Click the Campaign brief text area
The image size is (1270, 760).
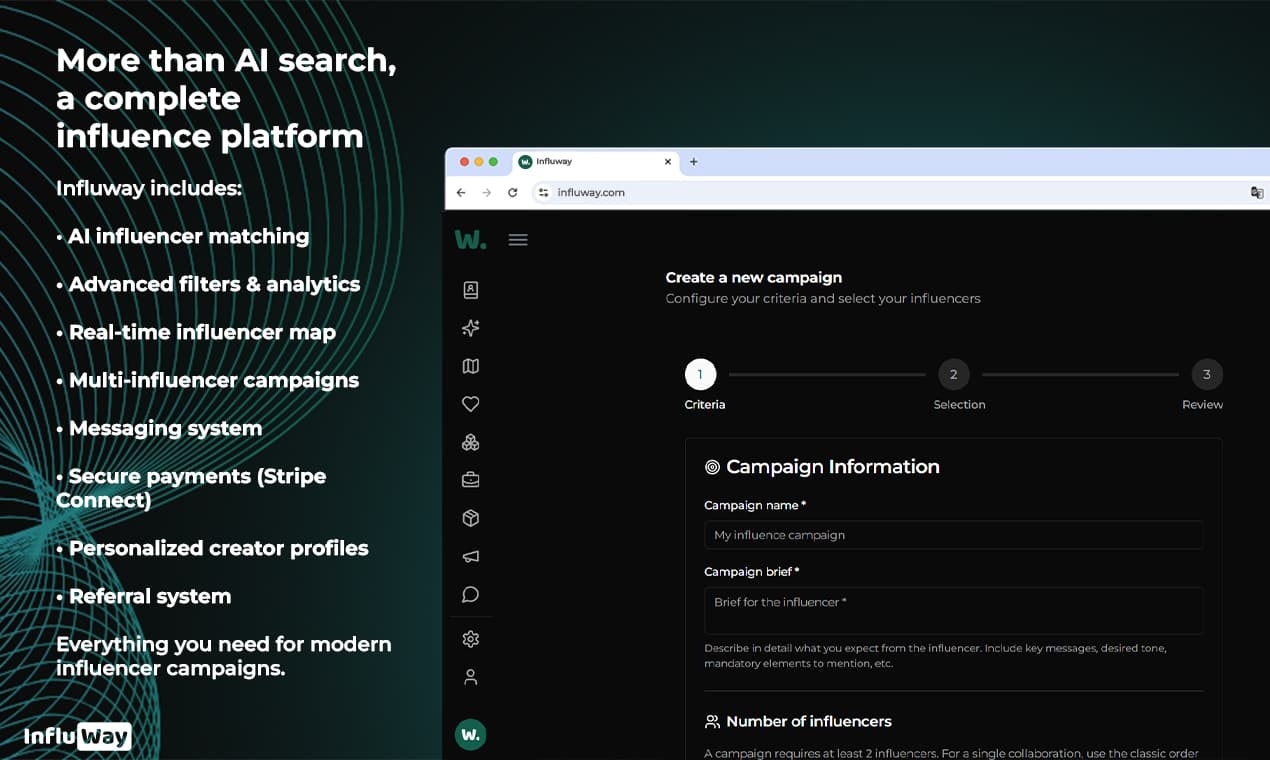point(953,610)
